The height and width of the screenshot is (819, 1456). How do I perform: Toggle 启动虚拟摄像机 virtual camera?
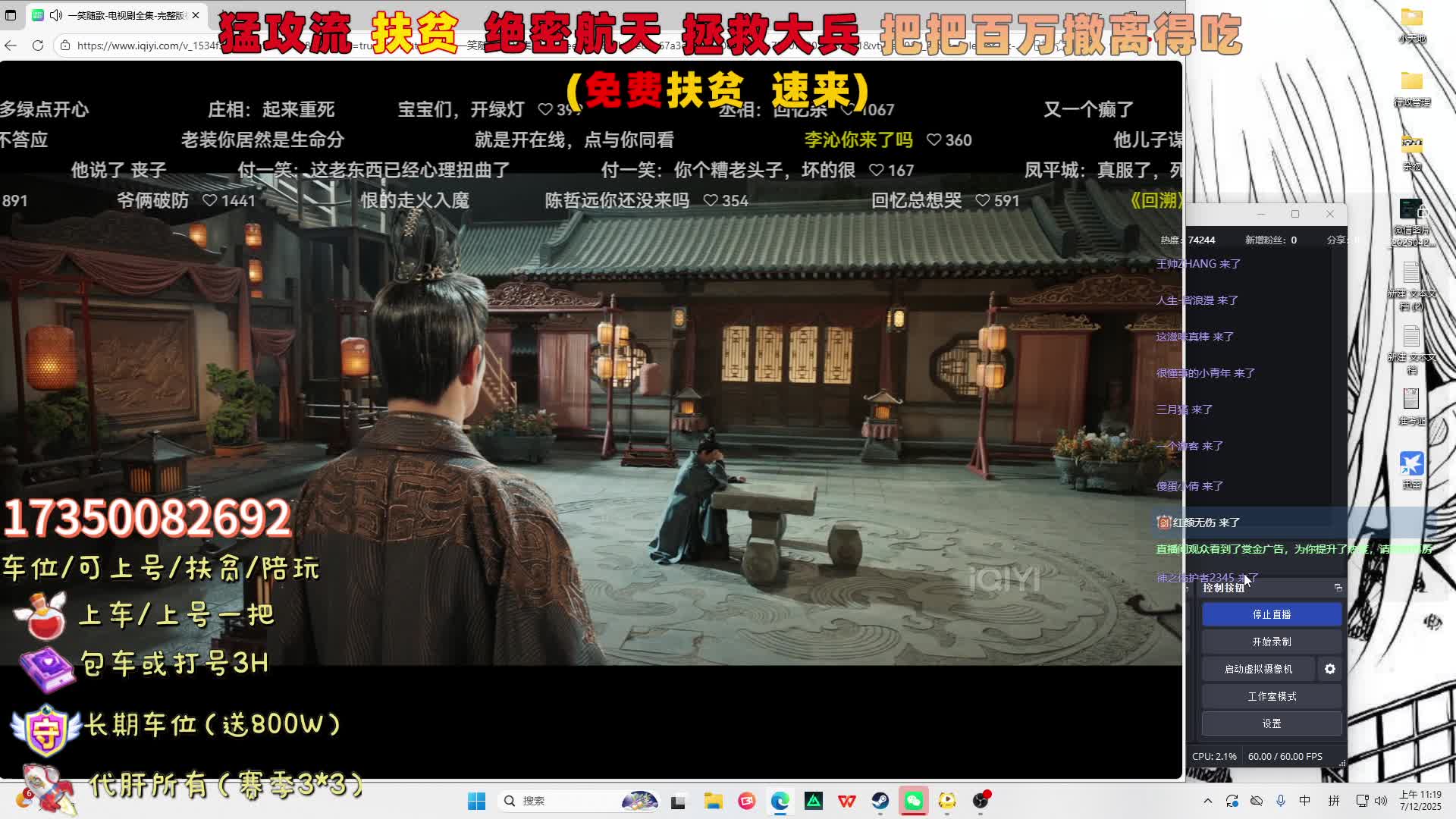pos(1258,669)
